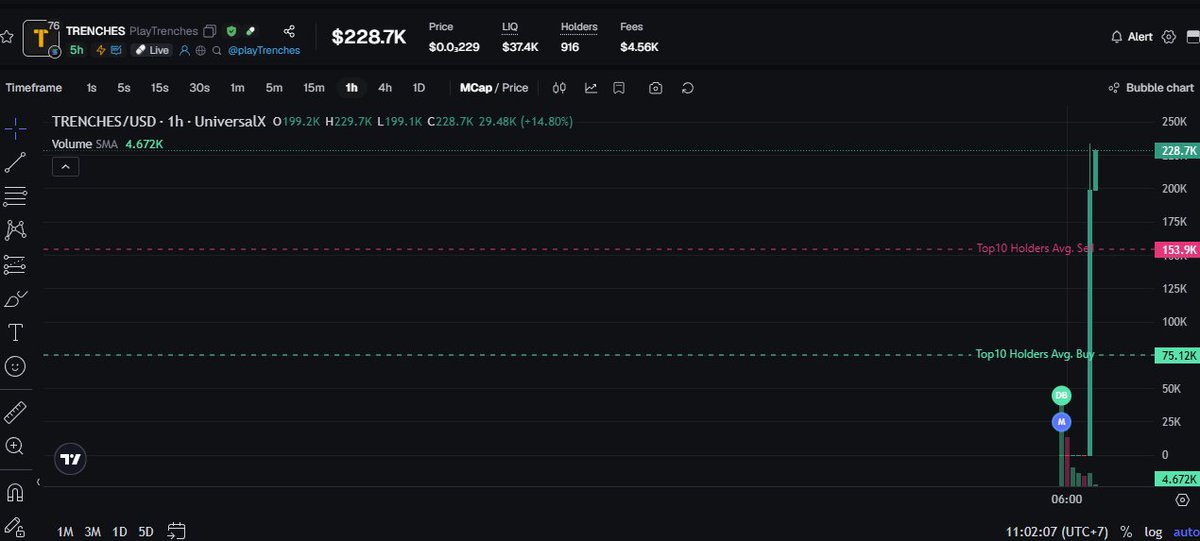Select the ruler measure tool
Image resolution: width=1200 pixels, height=541 pixels.
point(15,412)
